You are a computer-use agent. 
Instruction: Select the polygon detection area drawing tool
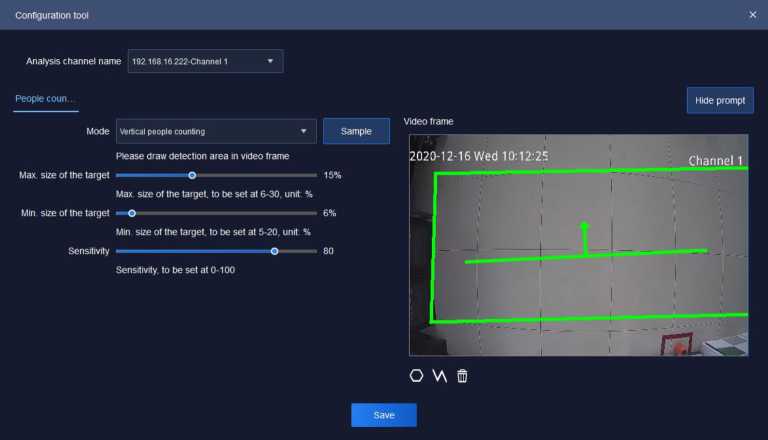click(x=416, y=376)
